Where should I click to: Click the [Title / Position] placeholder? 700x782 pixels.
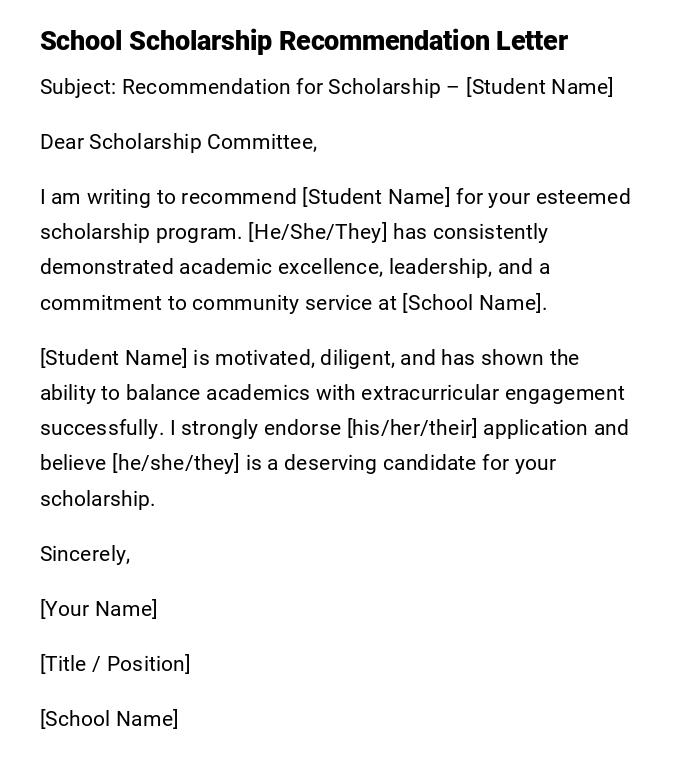click(x=115, y=664)
